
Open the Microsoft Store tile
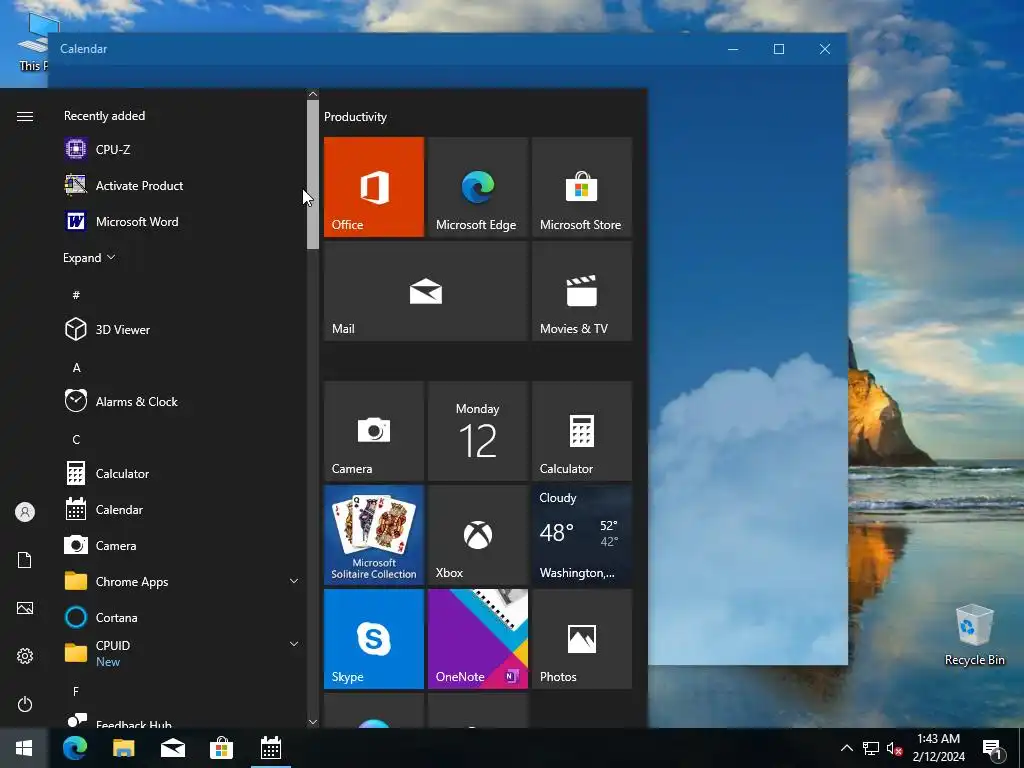click(x=582, y=187)
